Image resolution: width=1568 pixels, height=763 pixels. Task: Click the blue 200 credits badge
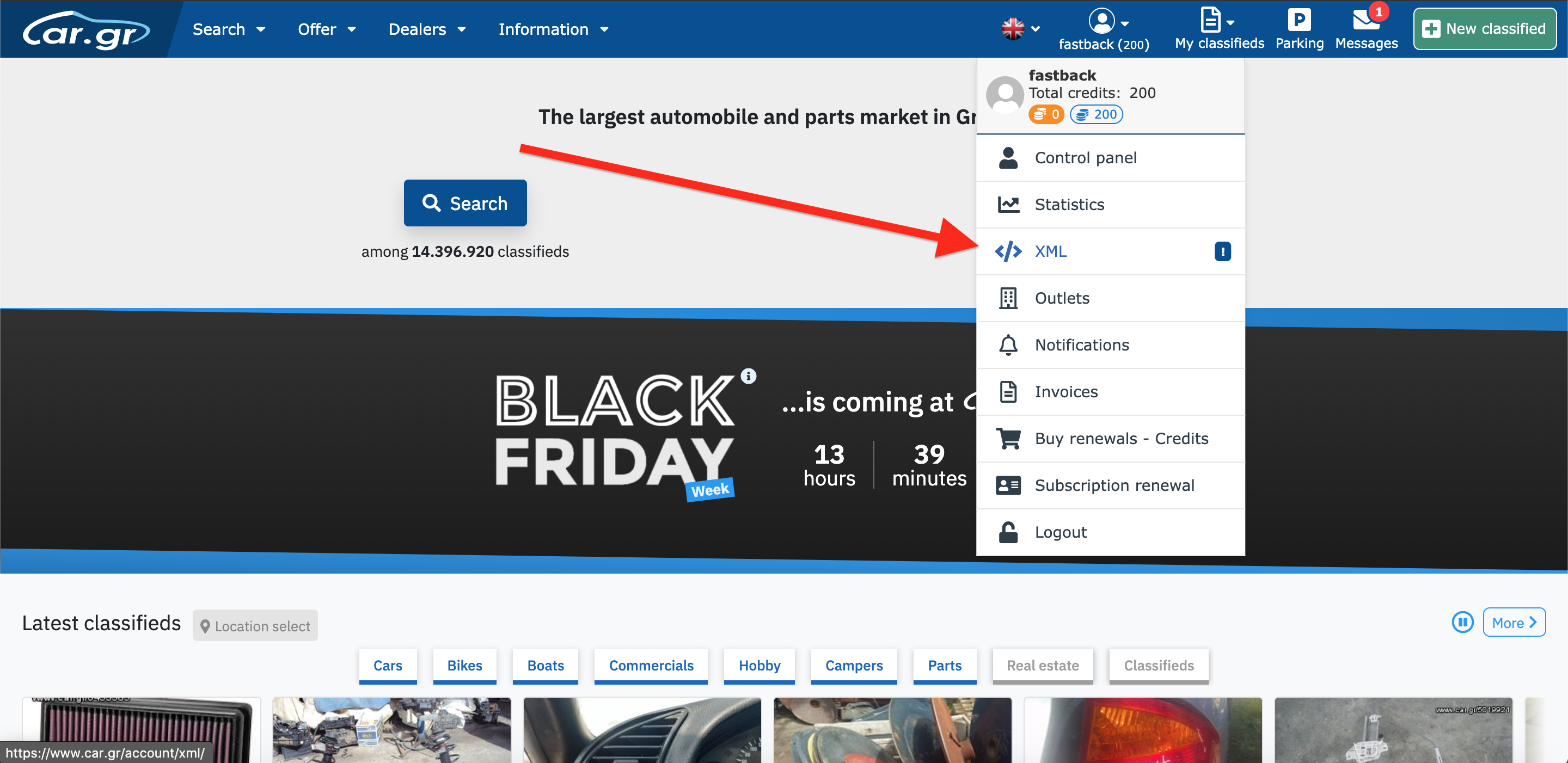click(x=1097, y=114)
